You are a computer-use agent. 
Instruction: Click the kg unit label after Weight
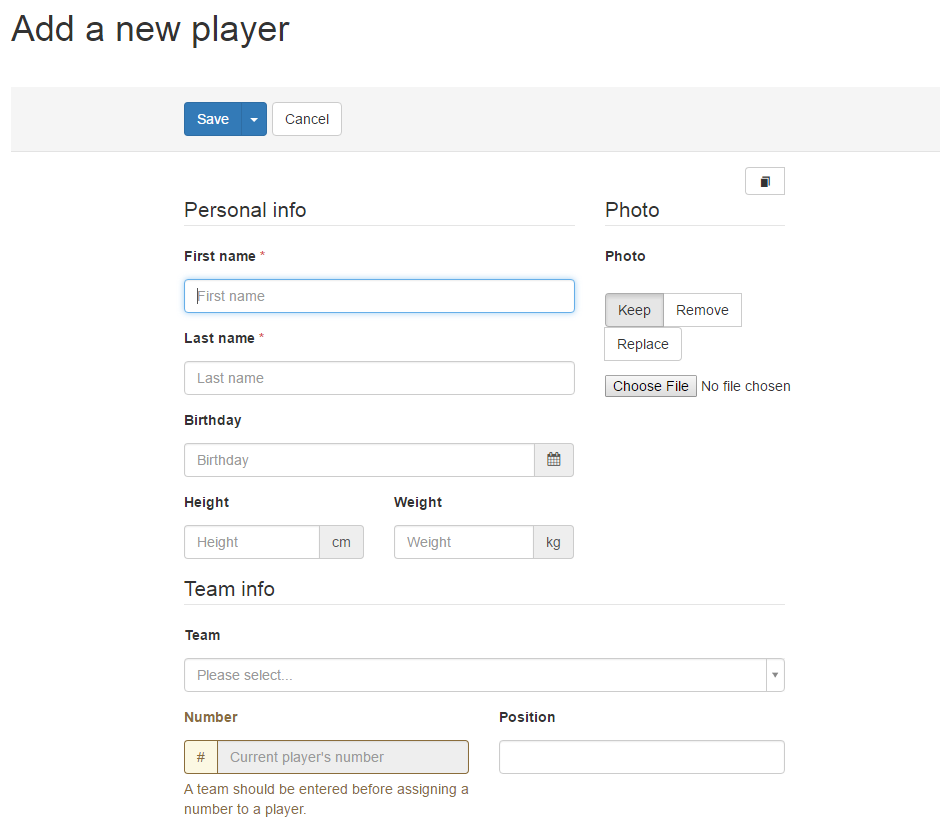(553, 542)
